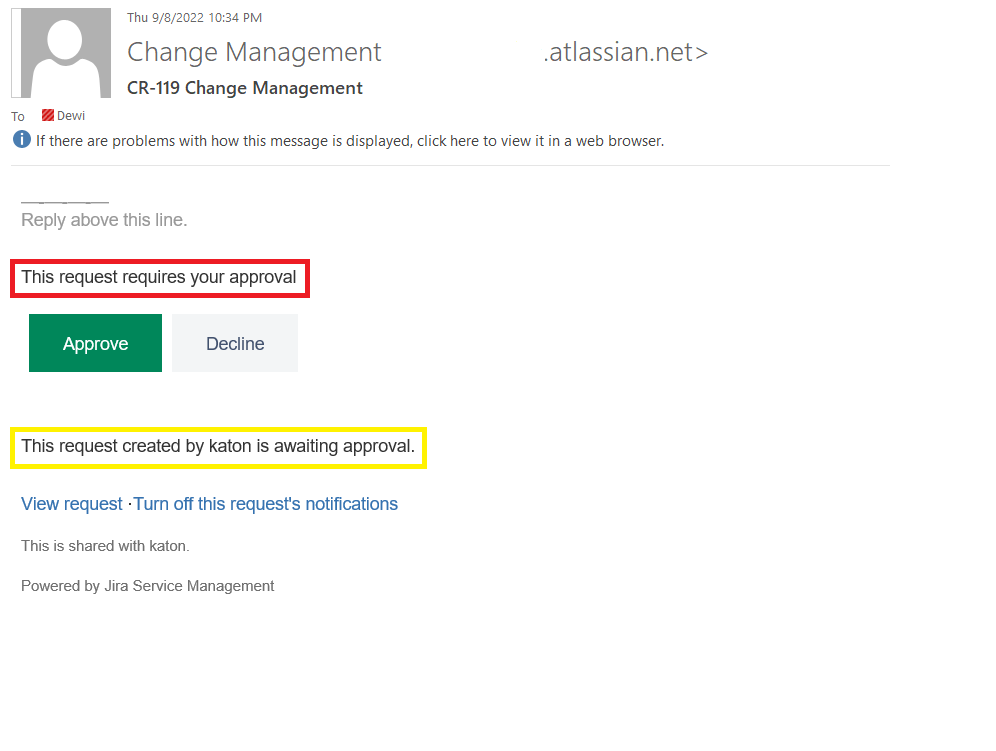This screenshot has height=751, width=996.
Task: Click 'This request created by katon' sentence
Action: [218, 446]
